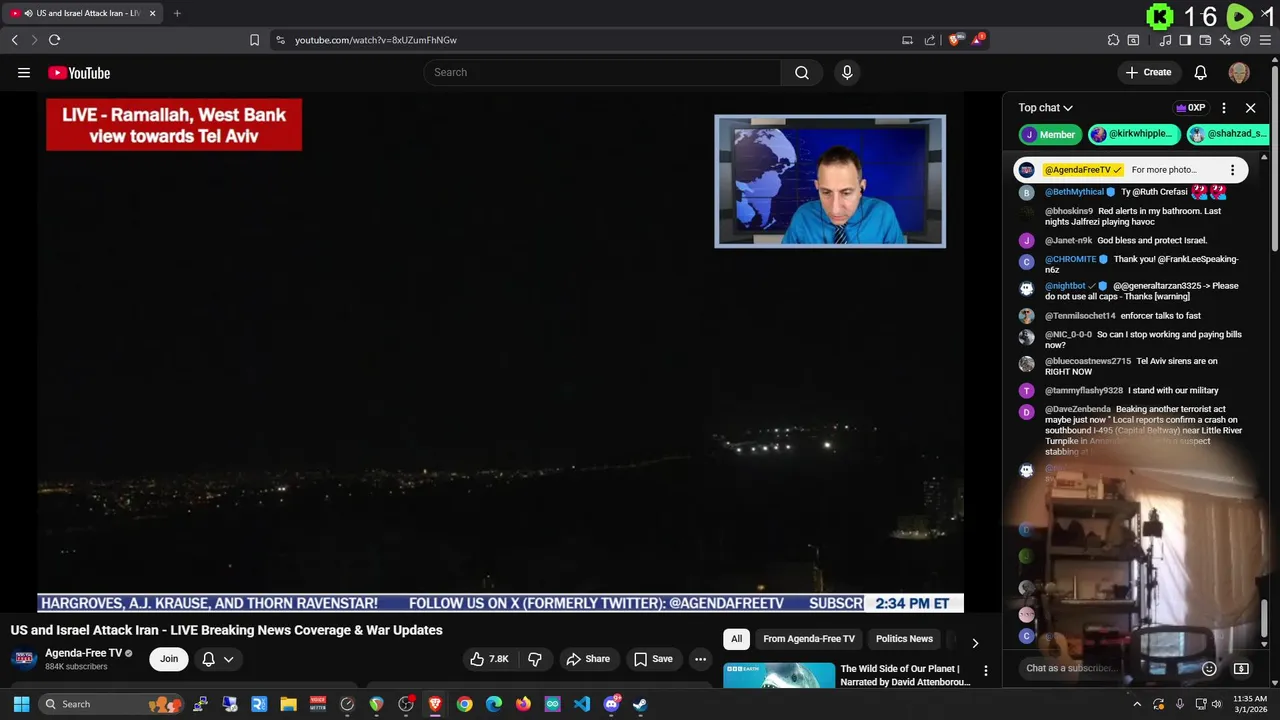Open Brave Wallet icon

point(1205,40)
